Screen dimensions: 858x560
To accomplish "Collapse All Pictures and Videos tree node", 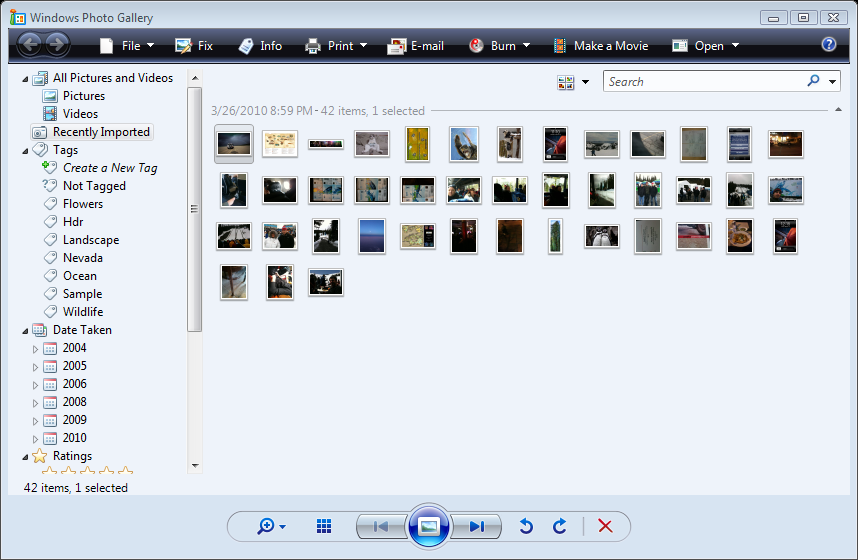I will pyautogui.click(x=25, y=79).
